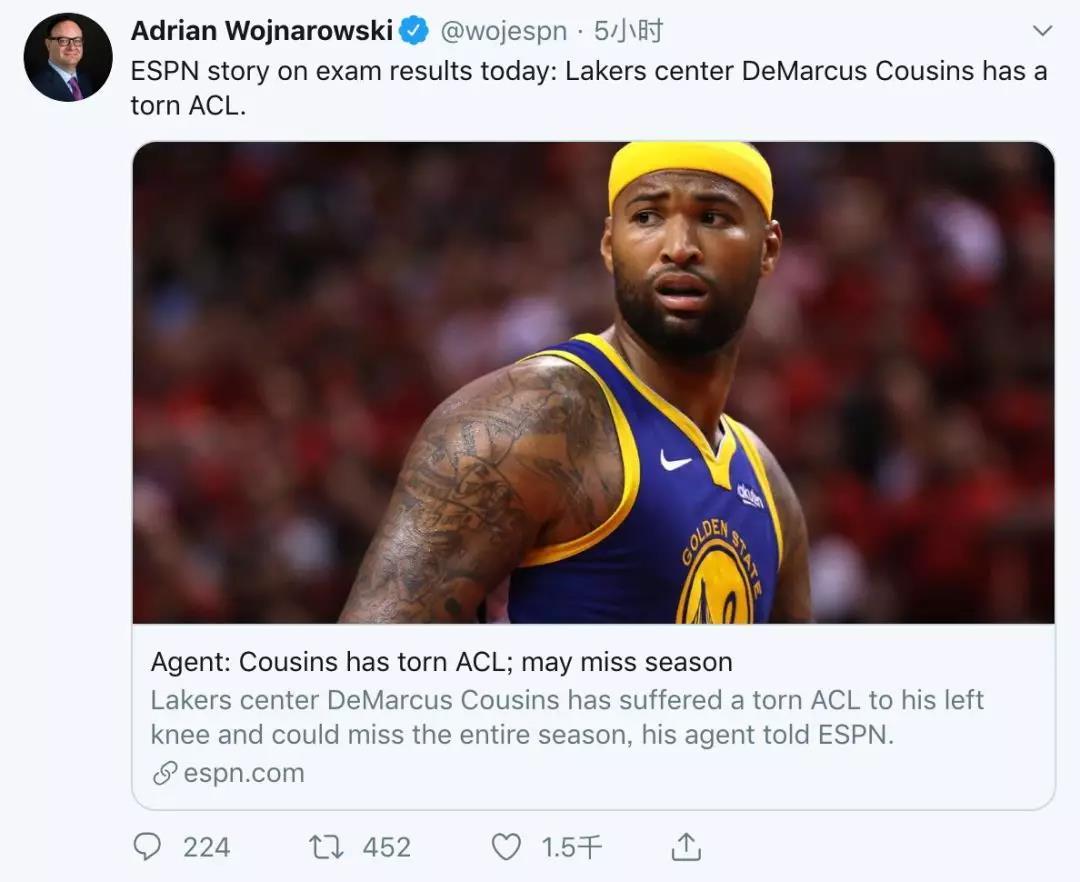
Task: Expand the tweet options chevron
Action: point(1043,30)
